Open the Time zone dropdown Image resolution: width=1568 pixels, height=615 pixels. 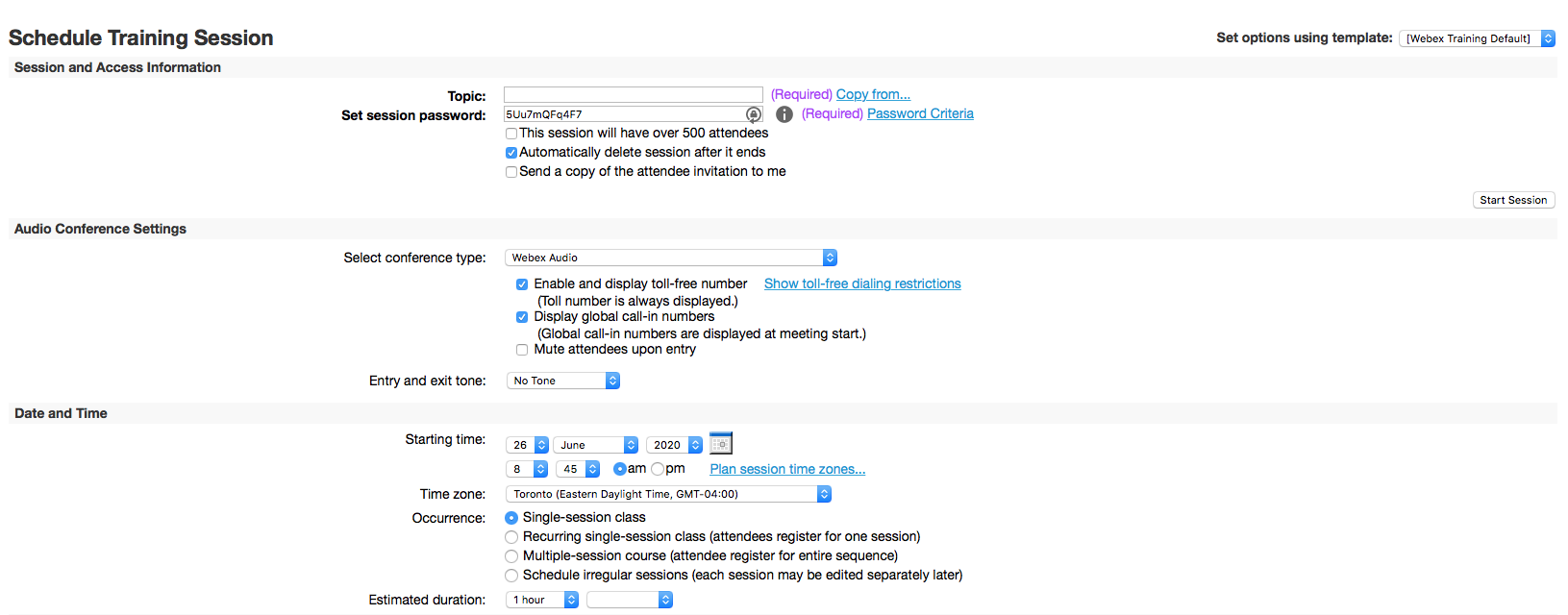(x=667, y=494)
